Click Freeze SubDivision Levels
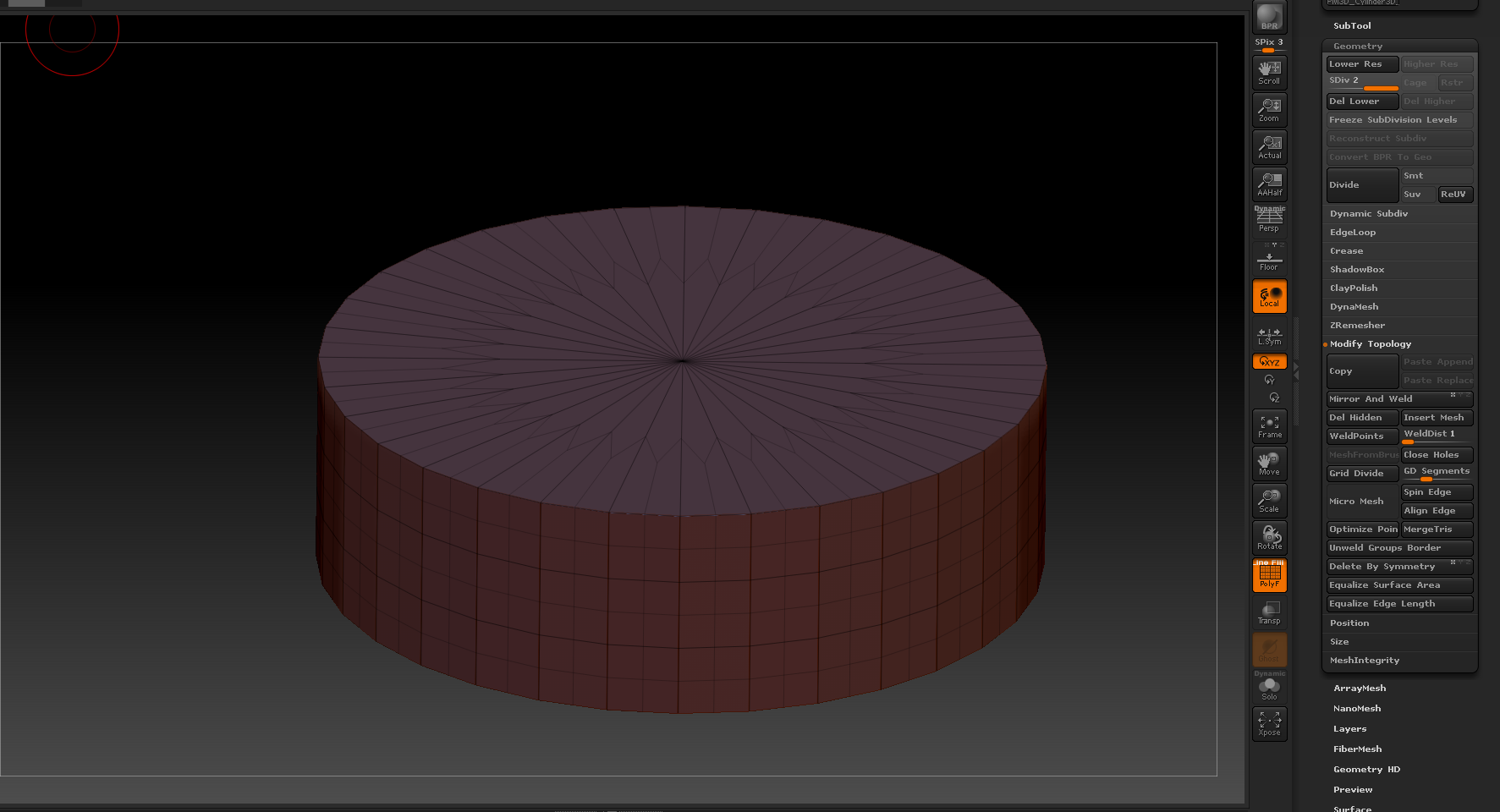This screenshot has height=812, width=1500. click(x=1399, y=120)
